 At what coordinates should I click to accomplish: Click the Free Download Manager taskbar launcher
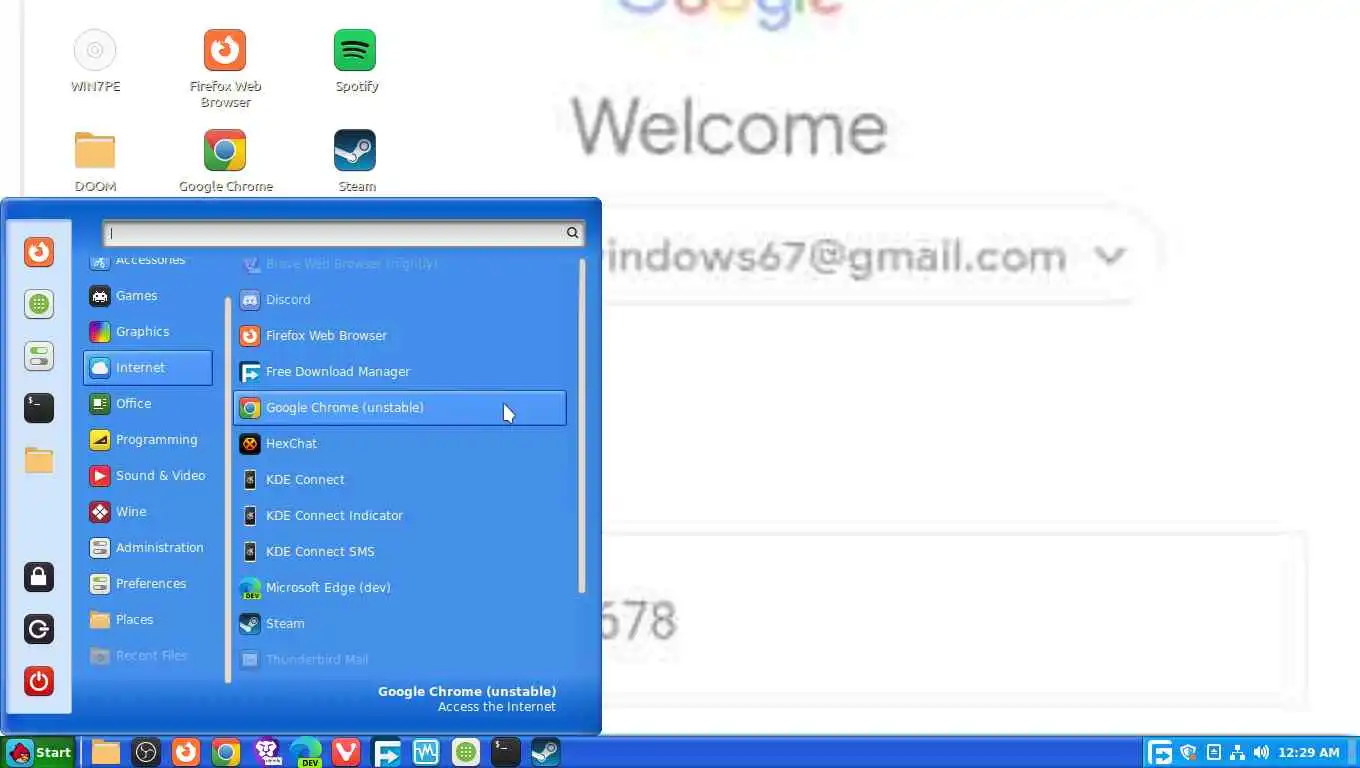(x=386, y=752)
